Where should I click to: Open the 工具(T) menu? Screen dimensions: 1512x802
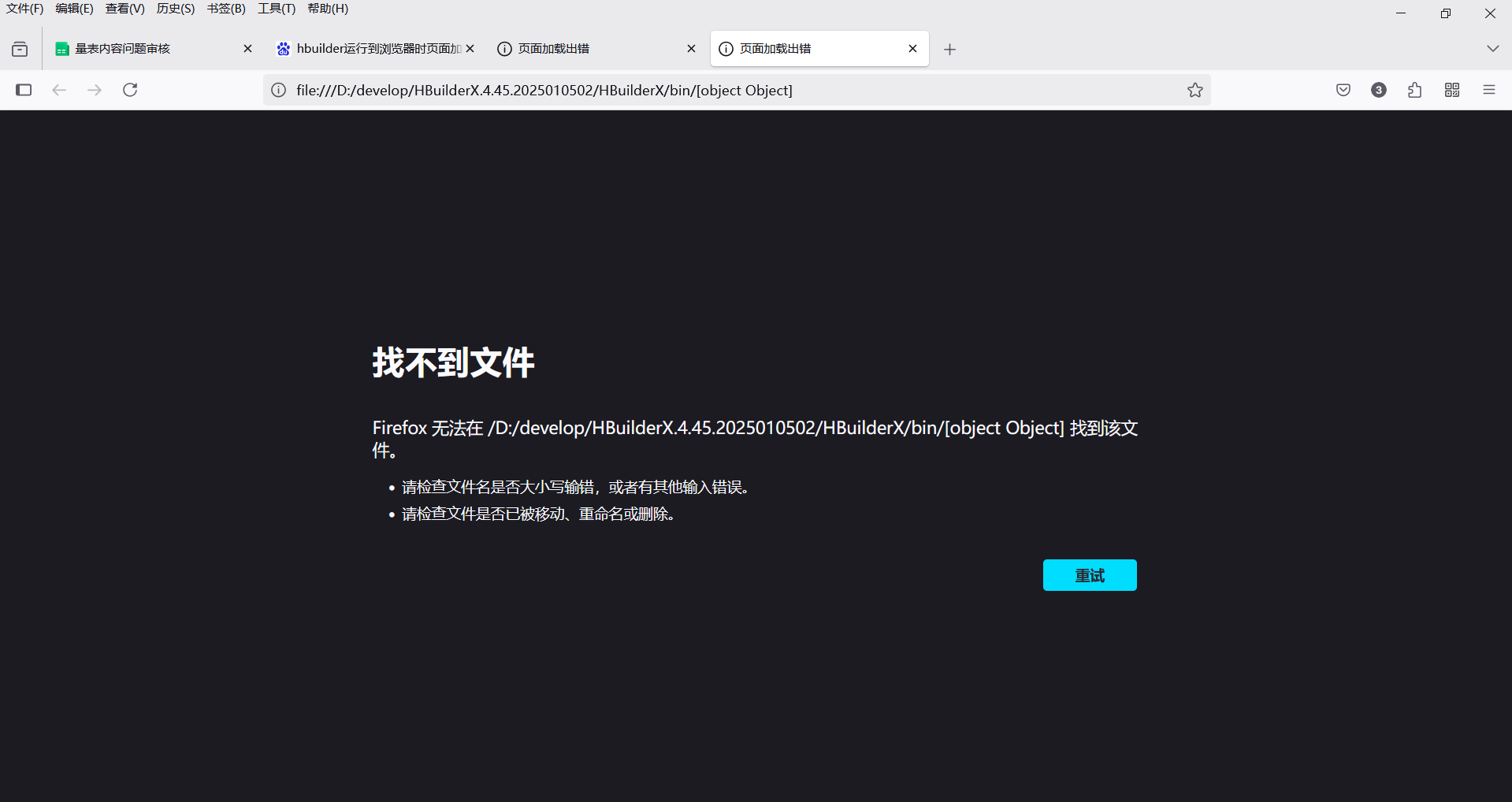click(277, 9)
